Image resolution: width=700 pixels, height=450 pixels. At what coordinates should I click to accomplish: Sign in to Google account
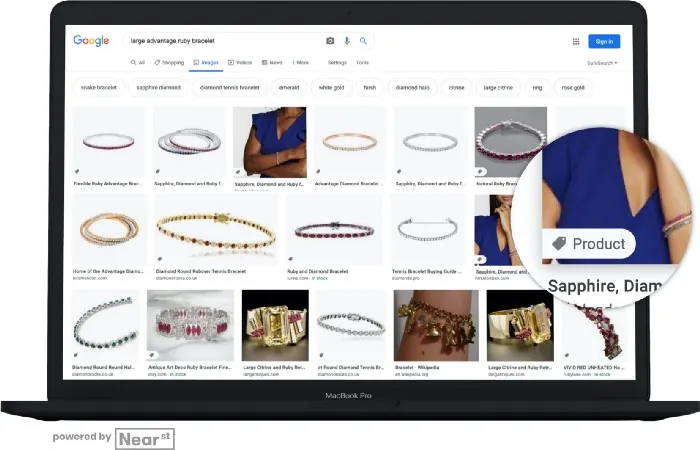604,41
